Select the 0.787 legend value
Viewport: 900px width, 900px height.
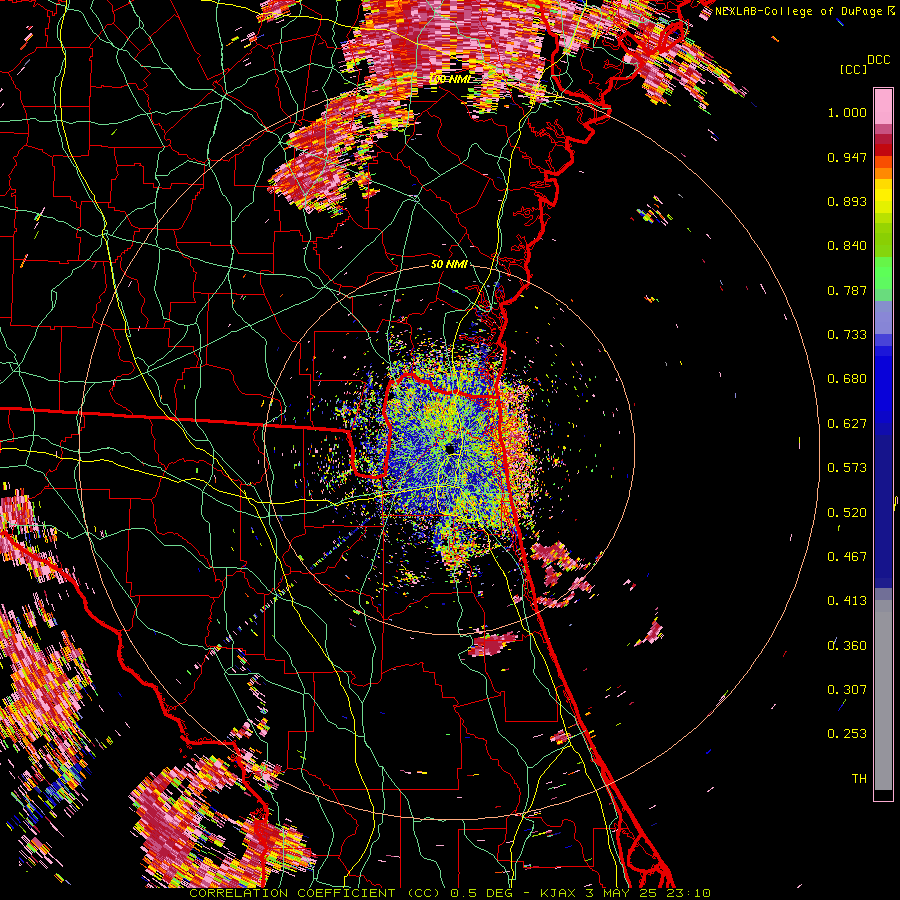pos(847,290)
